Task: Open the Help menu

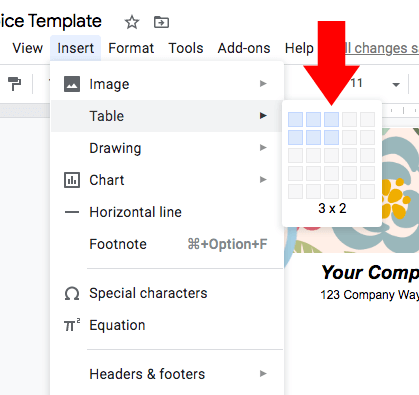Action: (x=299, y=48)
